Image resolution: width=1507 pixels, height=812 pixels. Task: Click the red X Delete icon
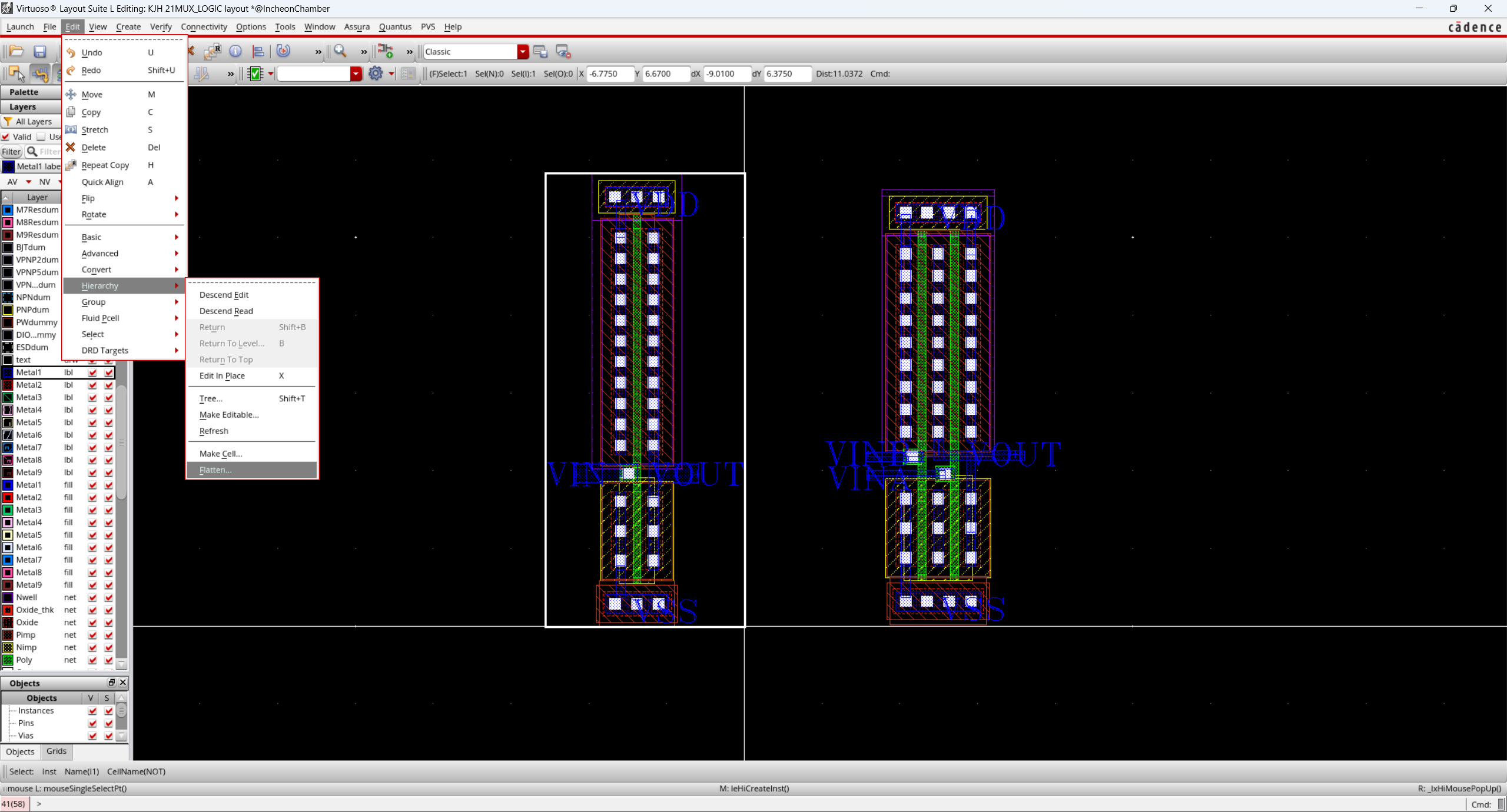point(71,147)
